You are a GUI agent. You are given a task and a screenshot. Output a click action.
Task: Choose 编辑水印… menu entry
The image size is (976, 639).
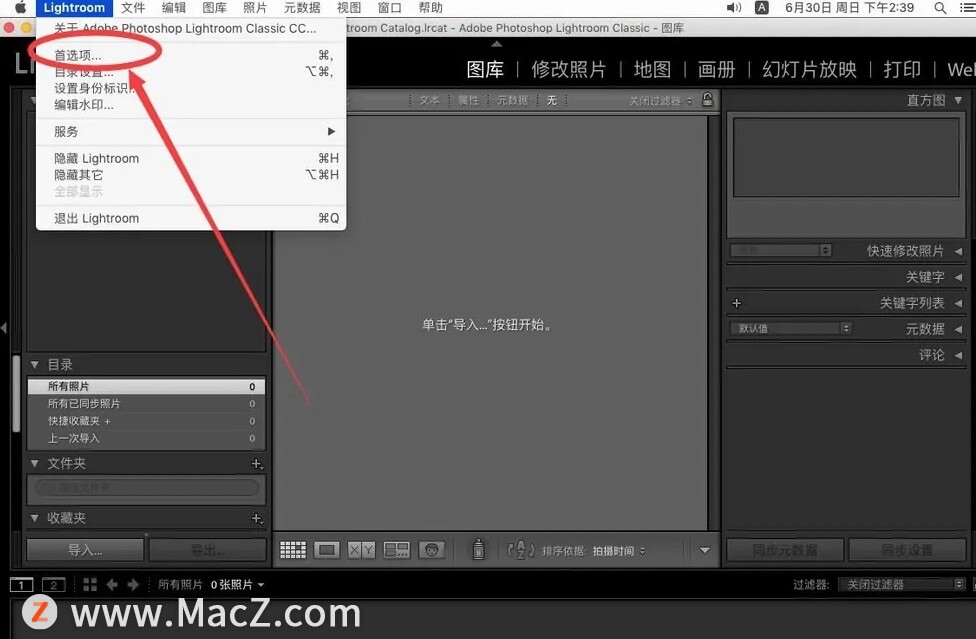191,105
